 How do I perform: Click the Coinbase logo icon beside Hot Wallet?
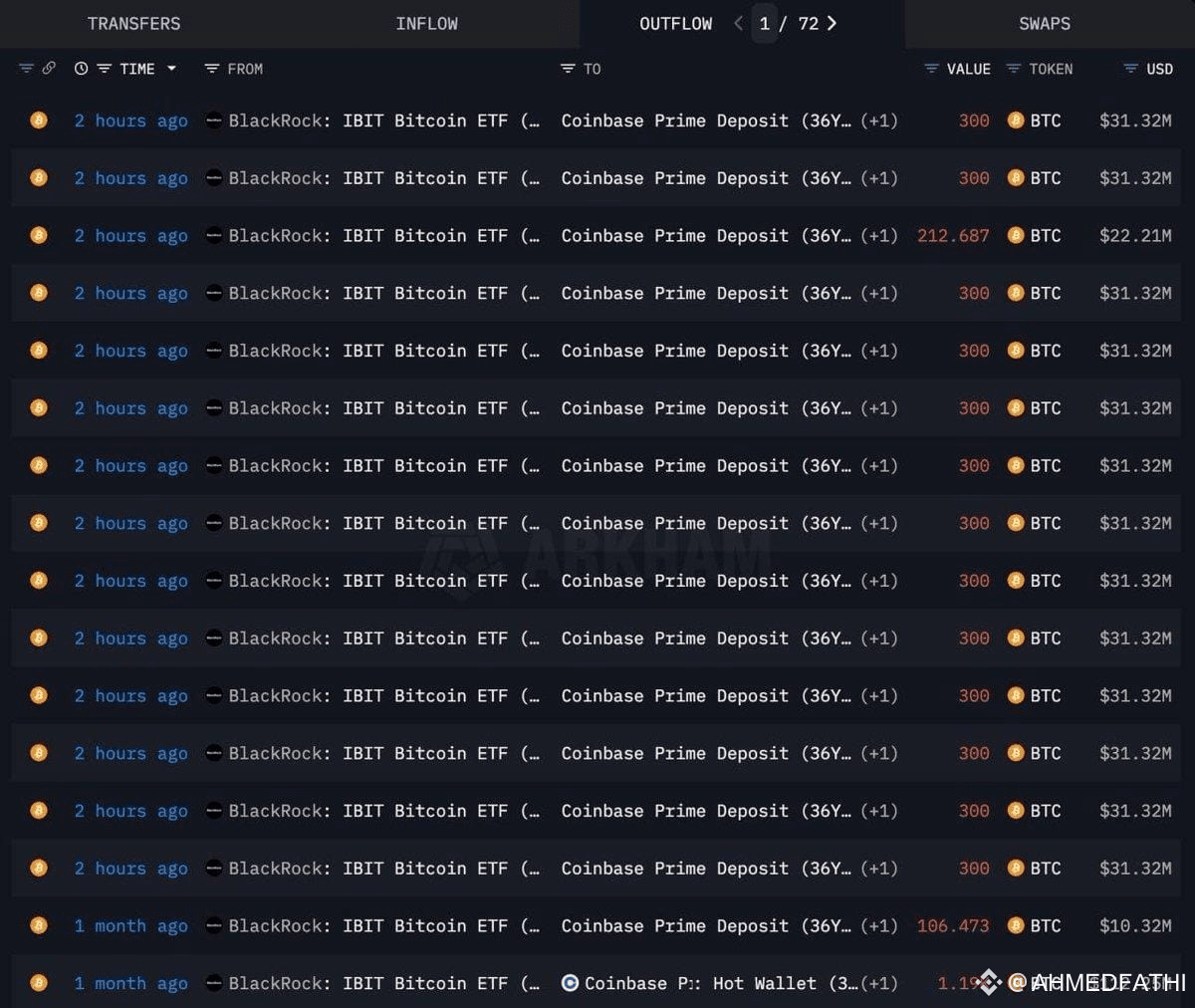pos(570,984)
